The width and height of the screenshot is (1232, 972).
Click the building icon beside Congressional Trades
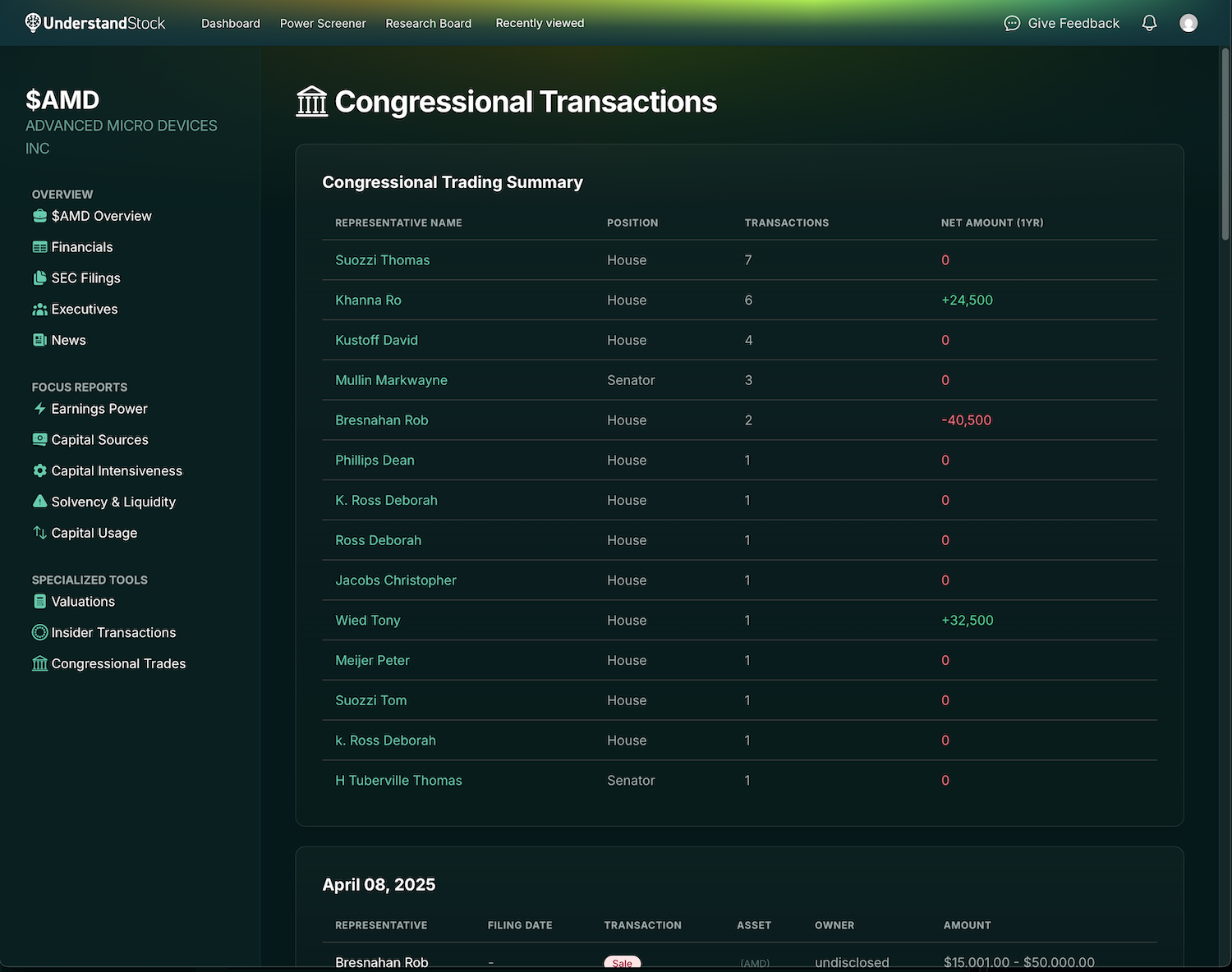[x=39, y=663]
